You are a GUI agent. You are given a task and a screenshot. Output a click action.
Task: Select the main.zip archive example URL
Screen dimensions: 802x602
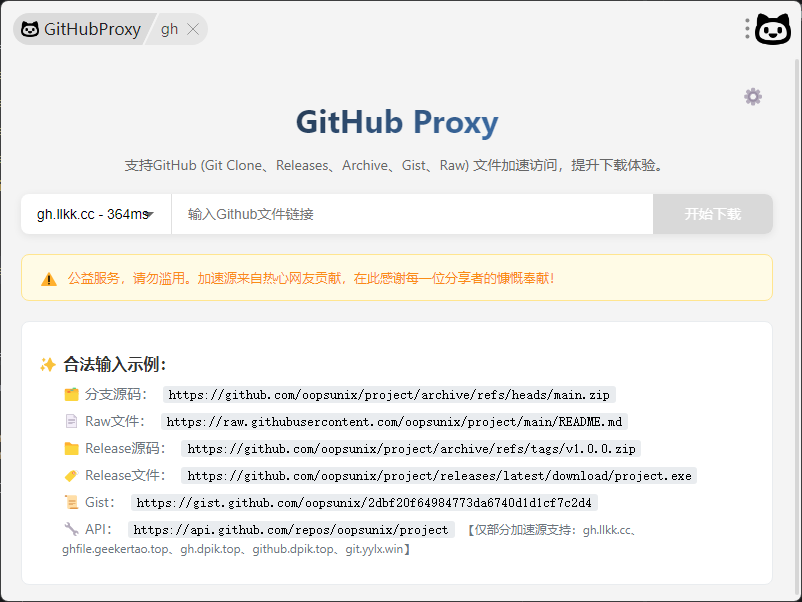pyautogui.click(x=389, y=395)
